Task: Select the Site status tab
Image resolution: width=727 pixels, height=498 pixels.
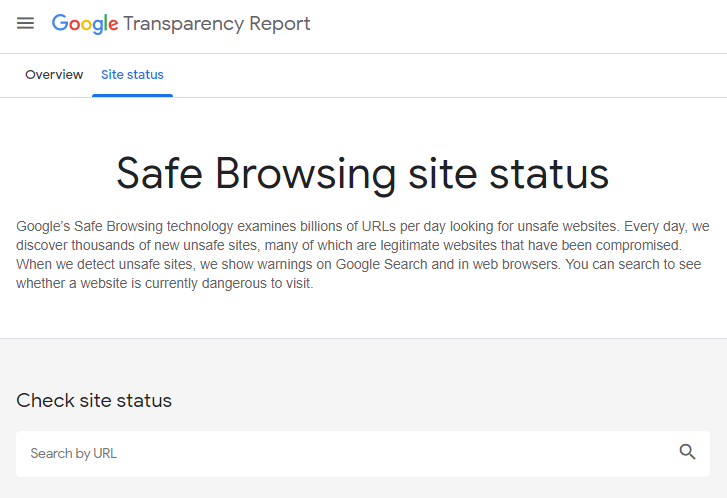Action: click(132, 75)
